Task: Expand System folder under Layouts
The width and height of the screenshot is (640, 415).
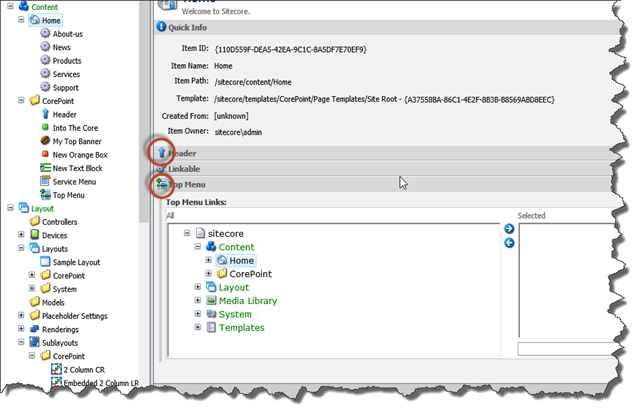Action: coord(32,288)
